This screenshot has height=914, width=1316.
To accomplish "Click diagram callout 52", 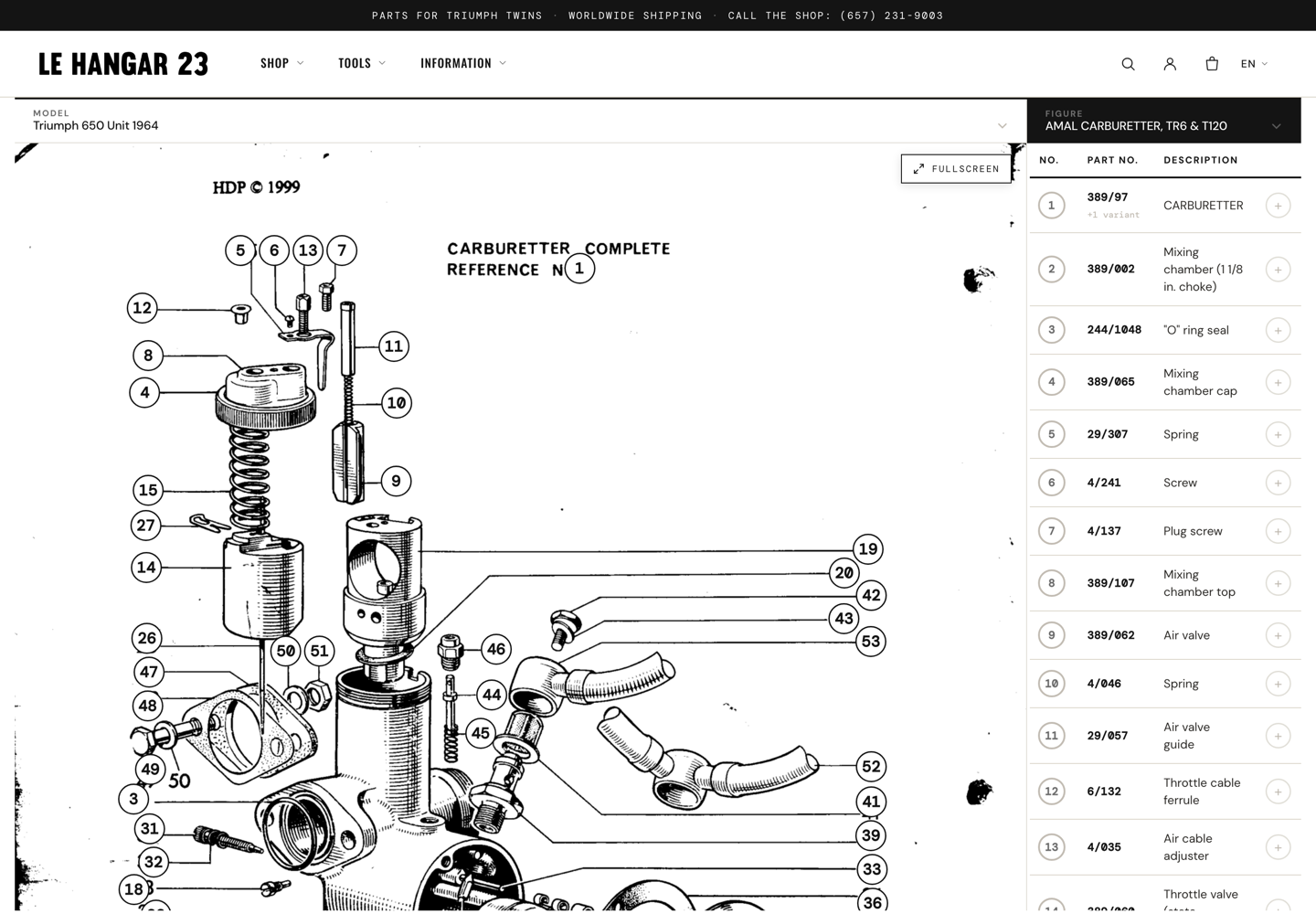I will click(x=871, y=767).
